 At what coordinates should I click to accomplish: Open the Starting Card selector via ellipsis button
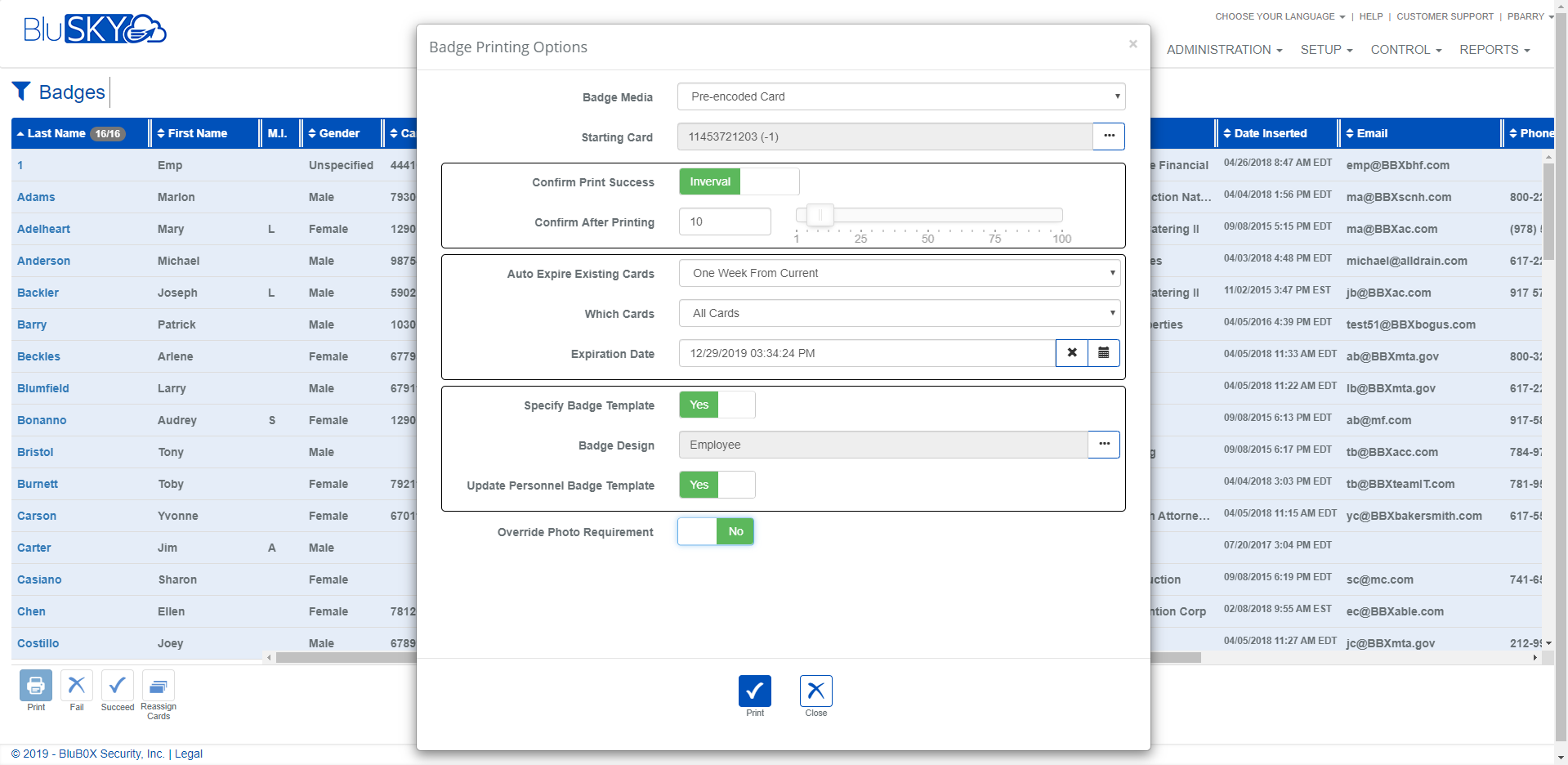tap(1108, 136)
